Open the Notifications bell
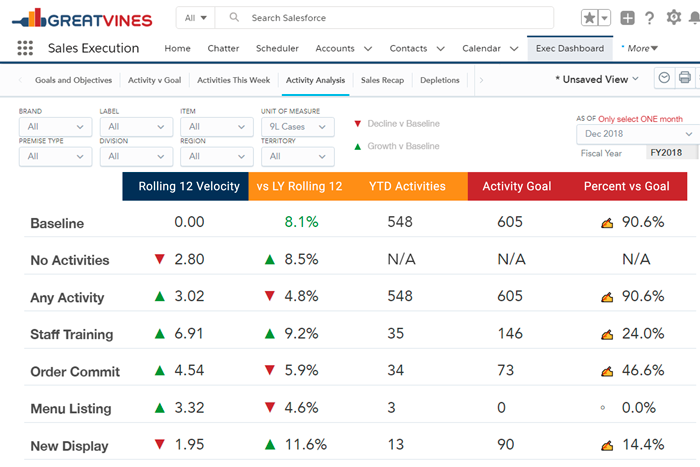This screenshot has height=467, width=700. coord(693,18)
